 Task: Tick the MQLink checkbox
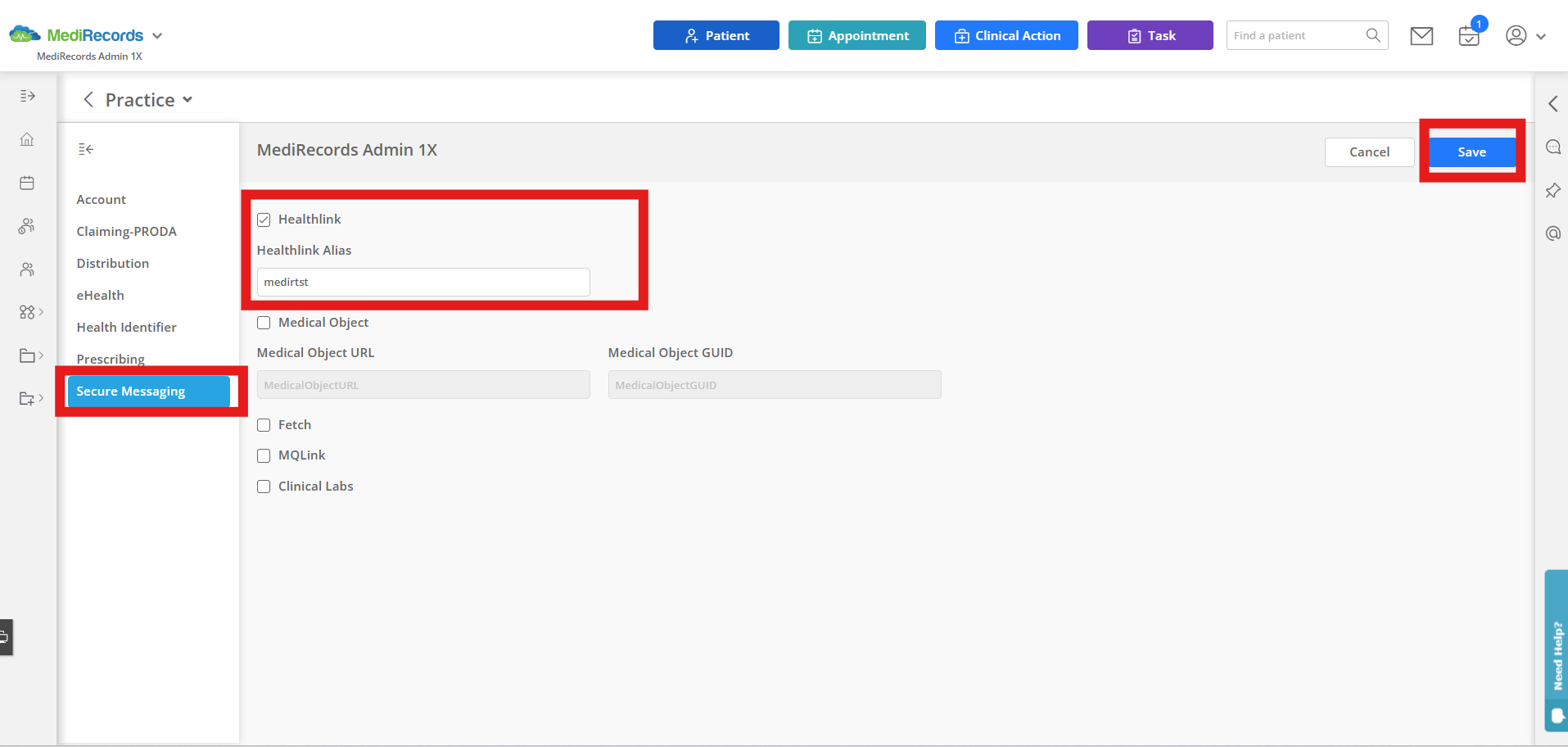click(264, 455)
